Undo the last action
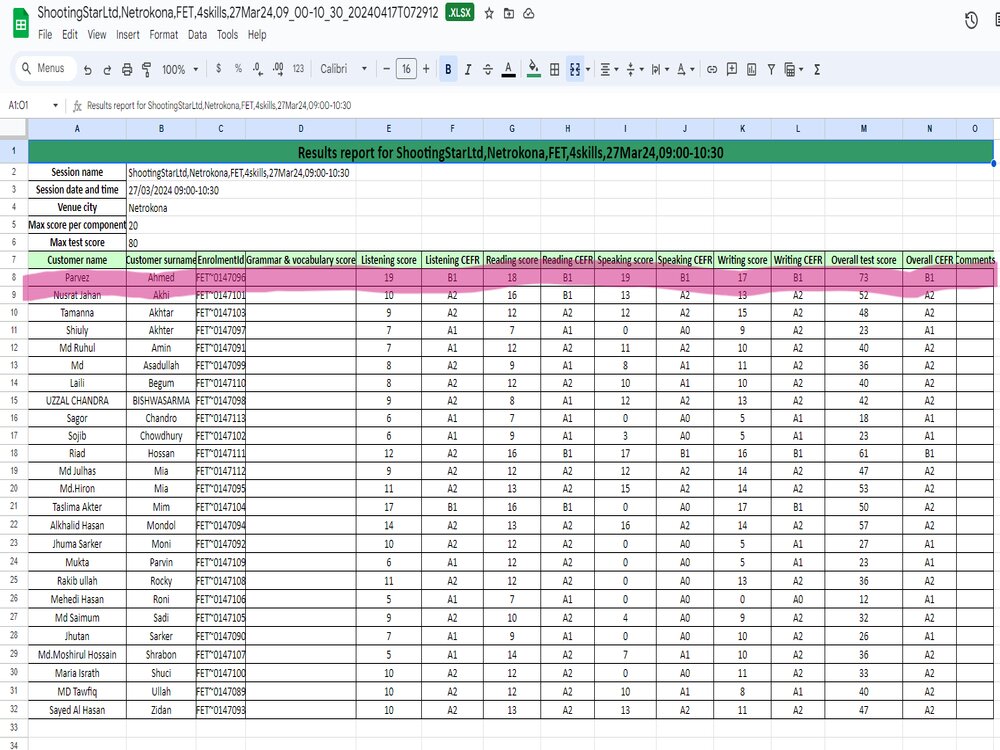Viewport: 1000px width, 750px height. (x=88, y=70)
